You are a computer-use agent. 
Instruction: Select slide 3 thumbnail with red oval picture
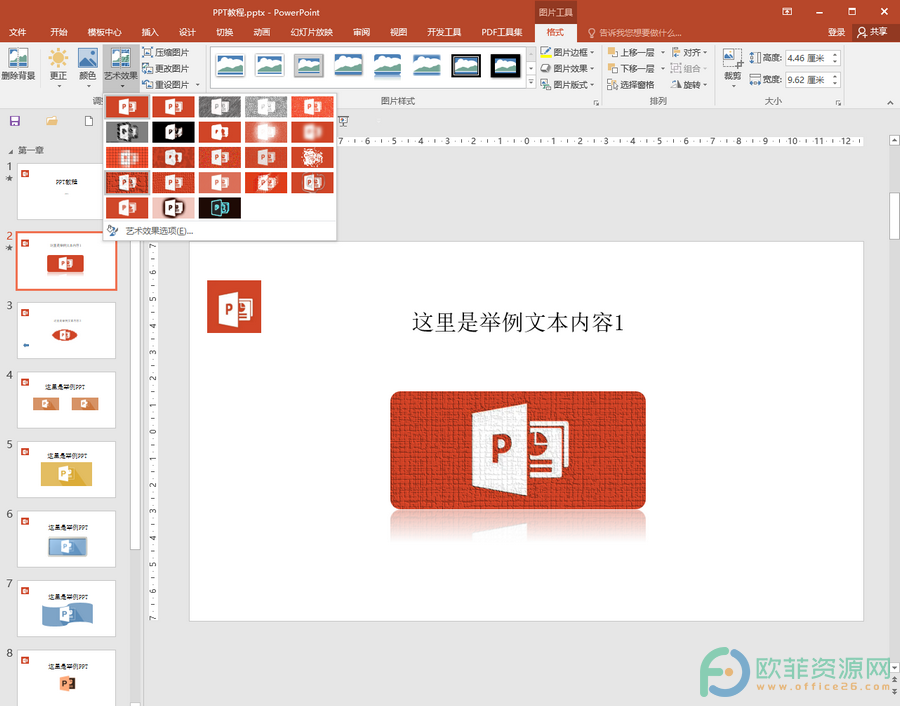pos(66,331)
